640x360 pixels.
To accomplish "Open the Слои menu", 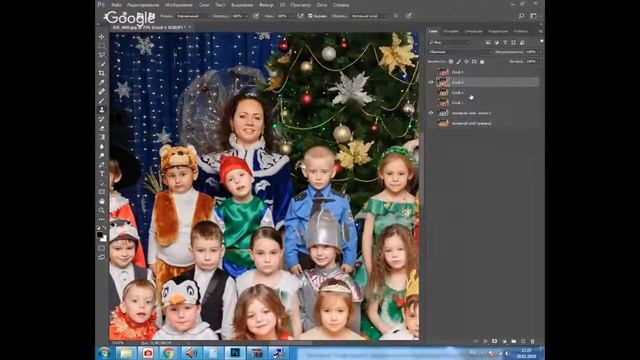I will coord(204,5).
